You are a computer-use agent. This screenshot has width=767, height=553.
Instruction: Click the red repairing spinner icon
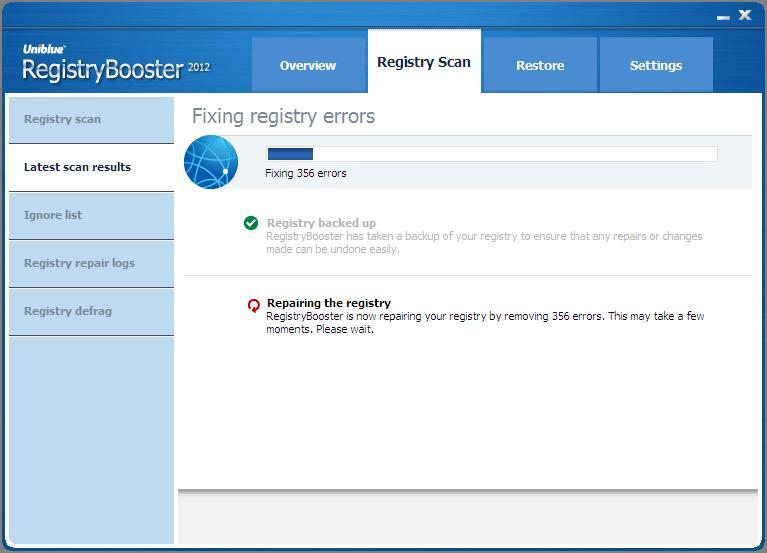pyautogui.click(x=253, y=306)
